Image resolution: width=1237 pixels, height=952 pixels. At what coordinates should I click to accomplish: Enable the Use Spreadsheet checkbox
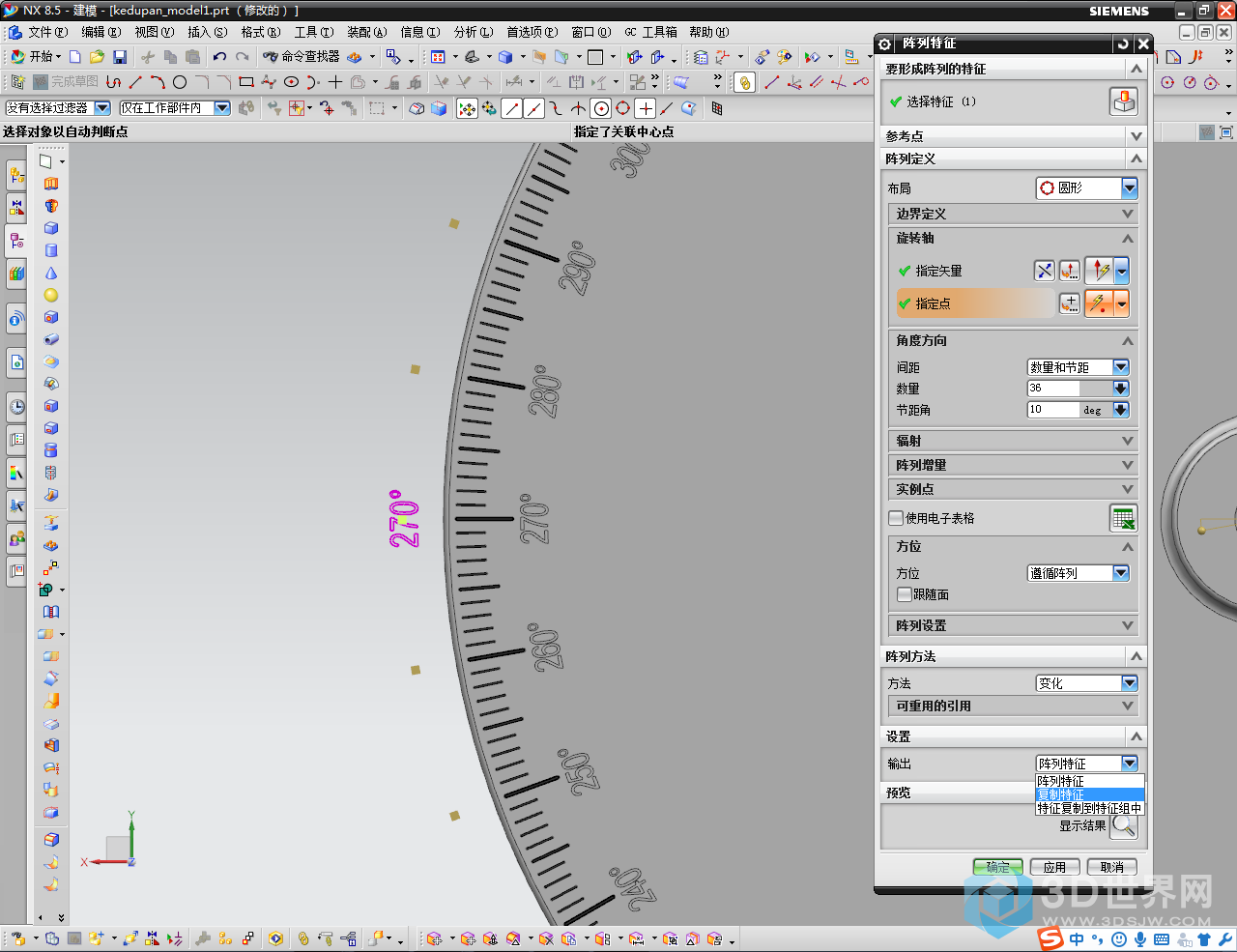[x=896, y=518]
